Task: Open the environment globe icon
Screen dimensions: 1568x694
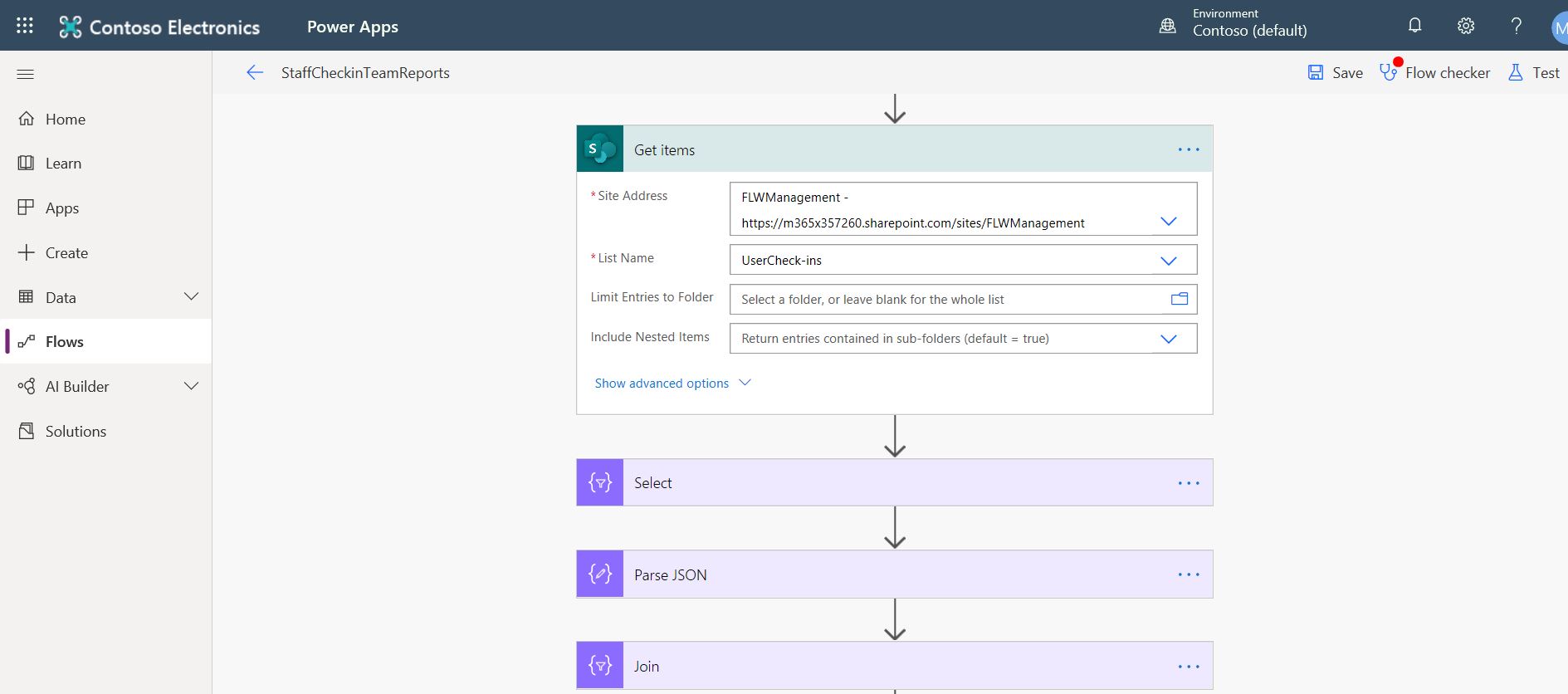Action: point(1168,26)
